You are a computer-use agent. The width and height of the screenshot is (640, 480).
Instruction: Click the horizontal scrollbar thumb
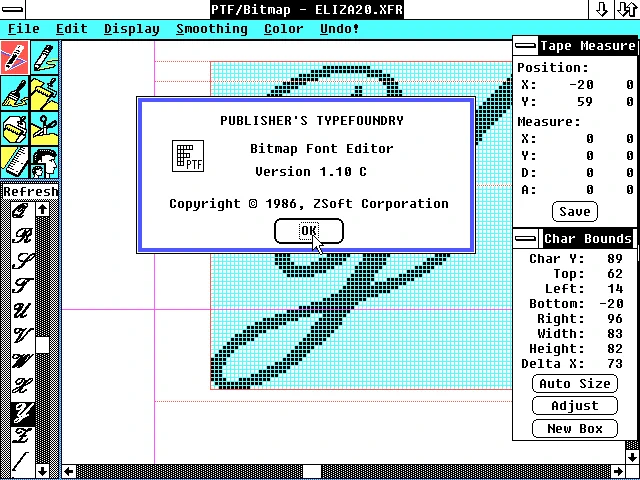pos(312,471)
